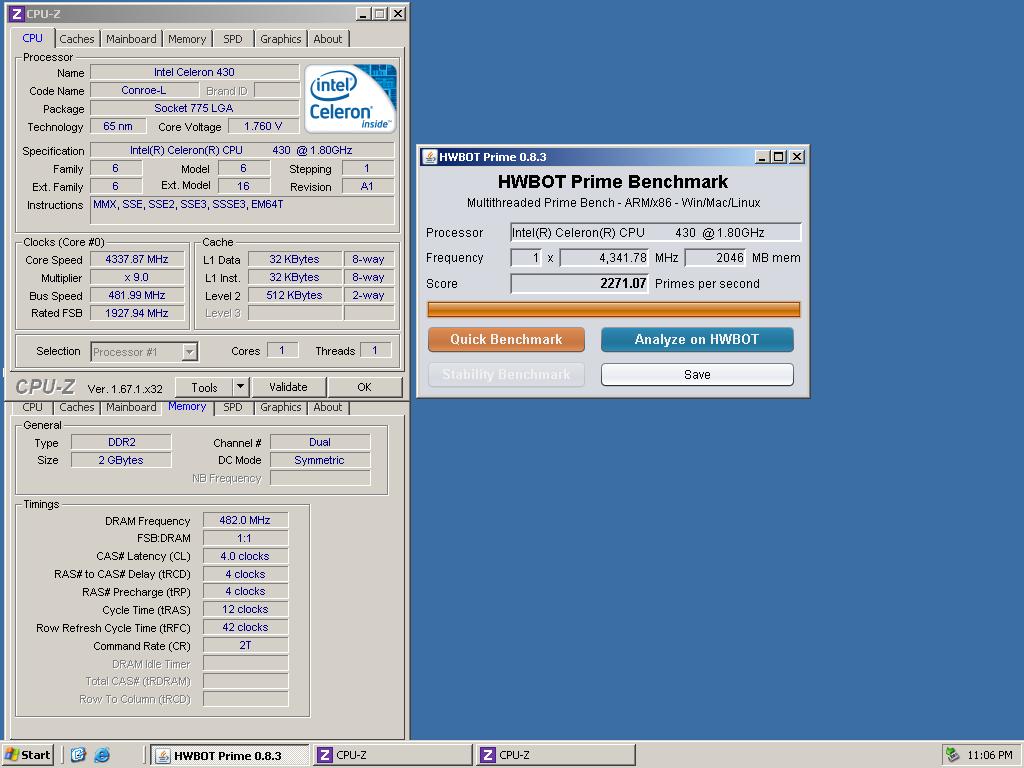Select Mainboard tab in lower CPU-Z window
Viewport: 1024px width, 768px height.
pos(131,408)
